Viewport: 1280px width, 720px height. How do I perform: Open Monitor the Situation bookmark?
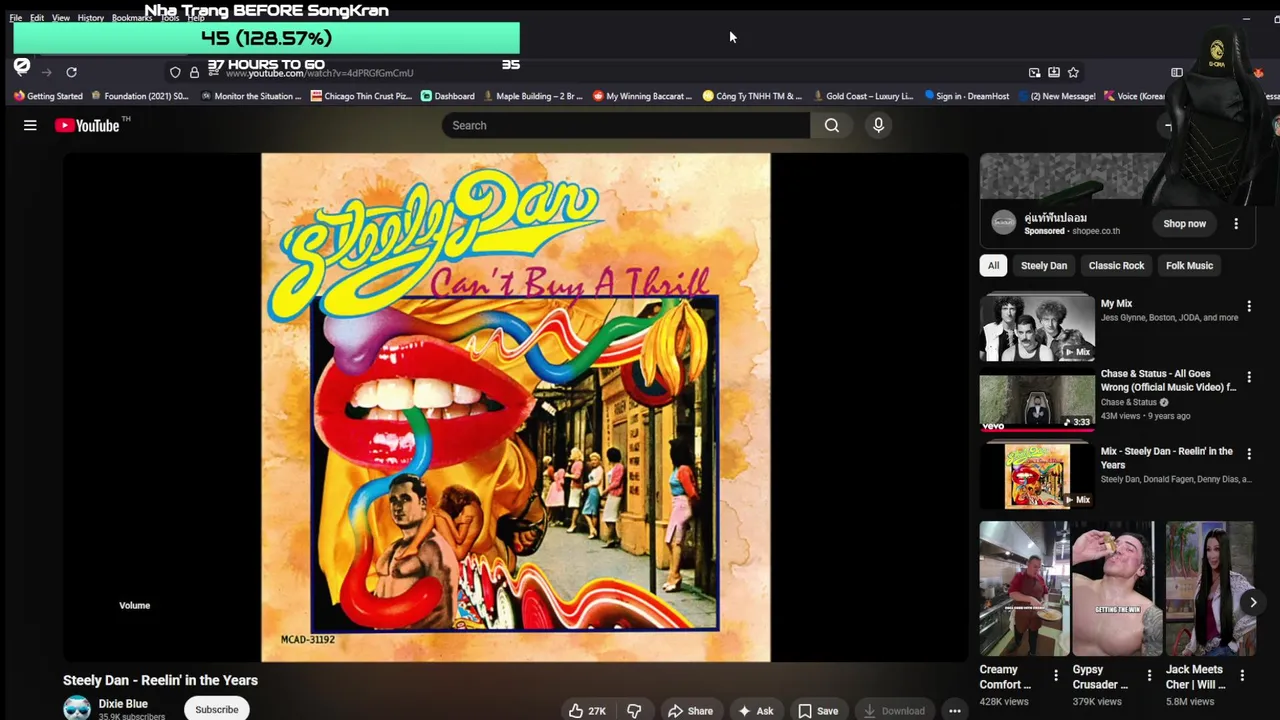tap(251, 96)
